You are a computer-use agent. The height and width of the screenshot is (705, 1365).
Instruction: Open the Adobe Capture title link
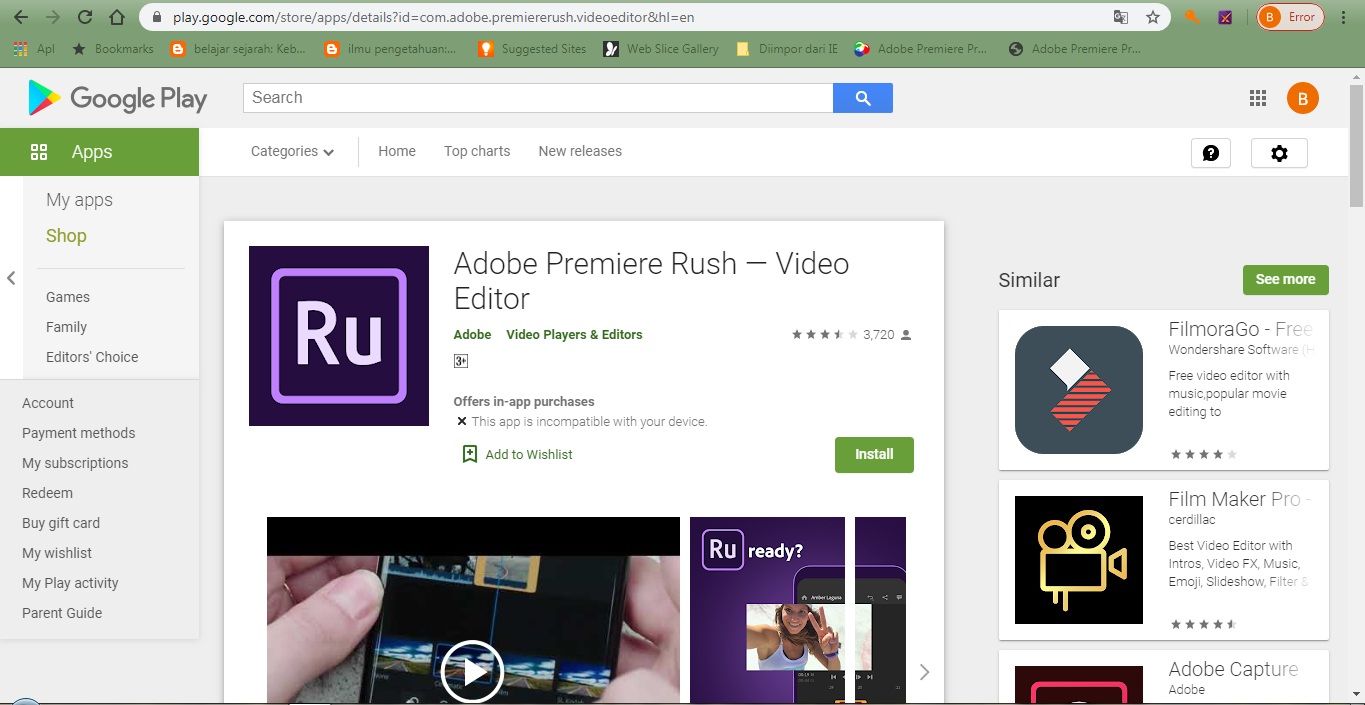1233,669
